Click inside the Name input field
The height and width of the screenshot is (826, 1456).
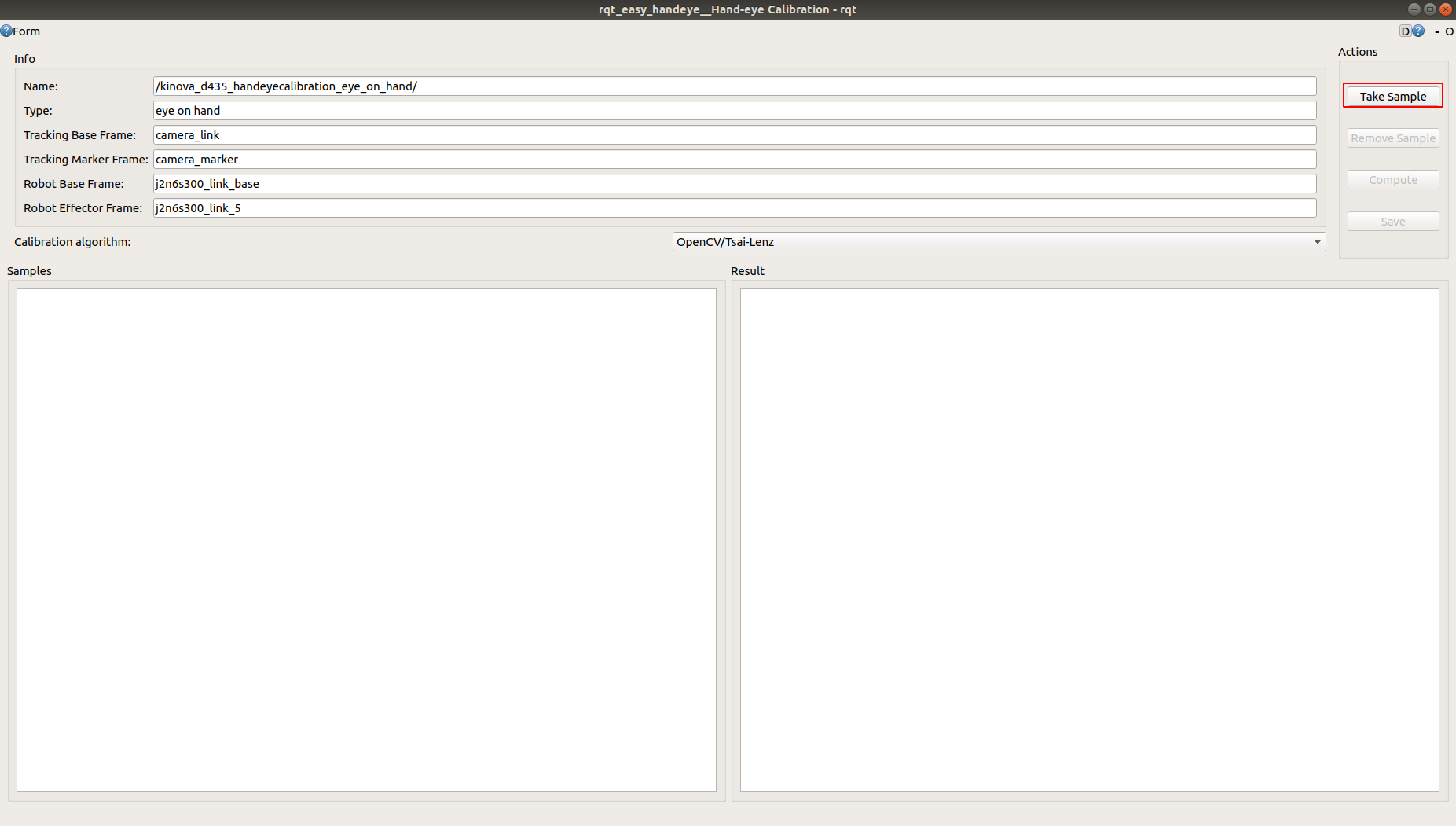(x=734, y=86)
